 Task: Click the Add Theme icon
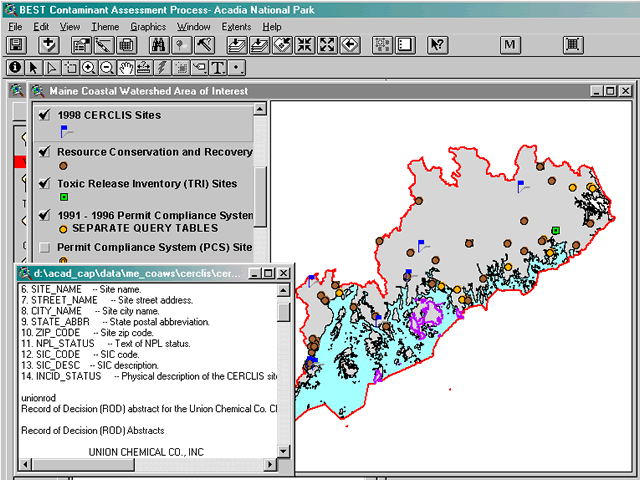(x=49, y=45)
